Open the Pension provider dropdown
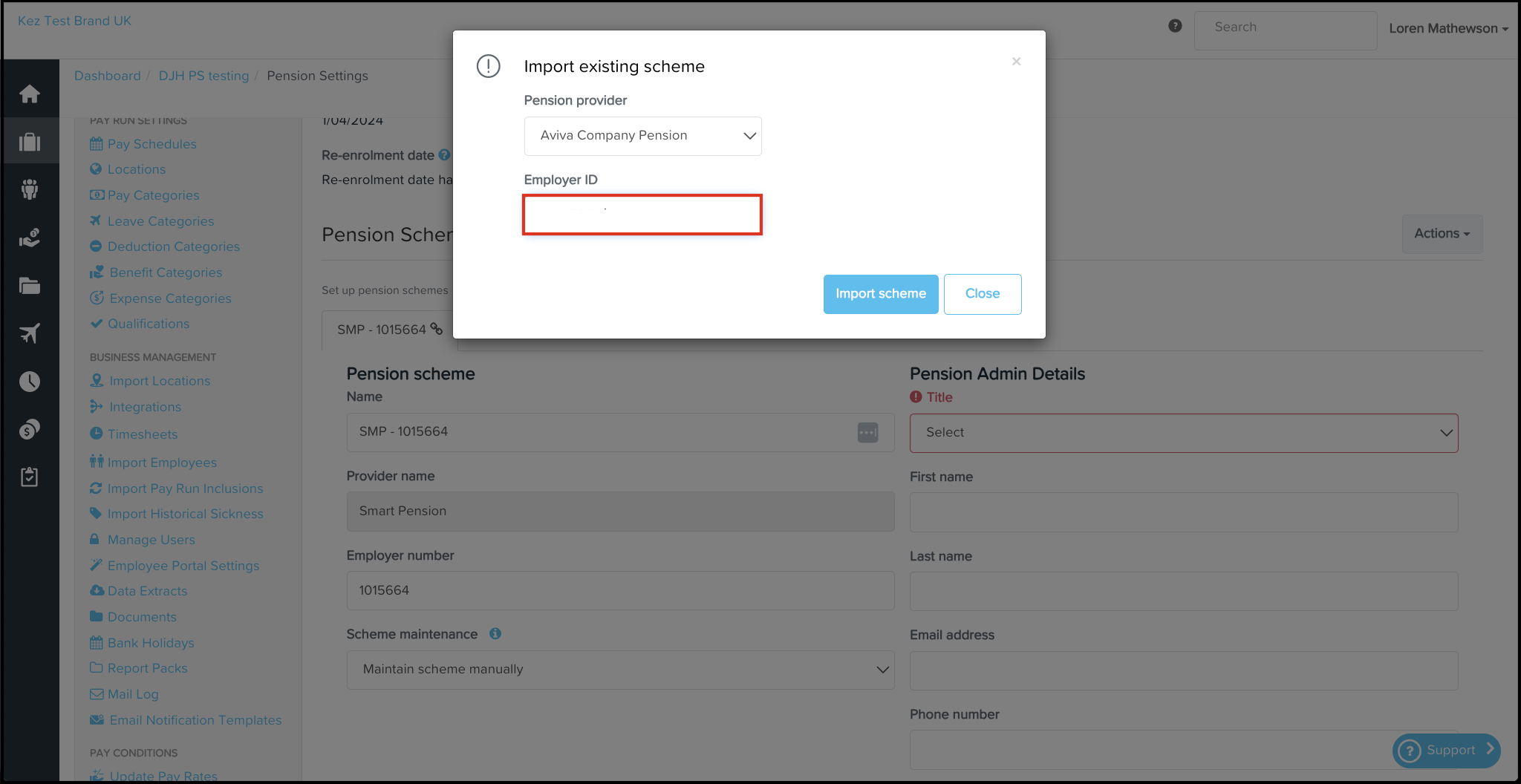1521x784 pixels. click(x=642, y=136)
